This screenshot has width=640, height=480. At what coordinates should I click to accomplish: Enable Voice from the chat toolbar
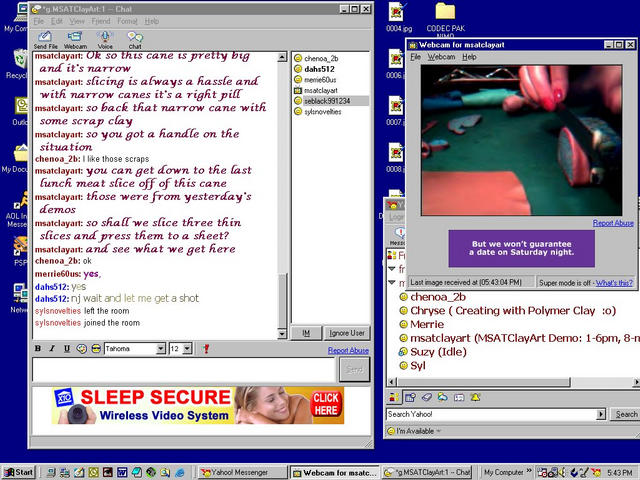(x=105, y=40)
